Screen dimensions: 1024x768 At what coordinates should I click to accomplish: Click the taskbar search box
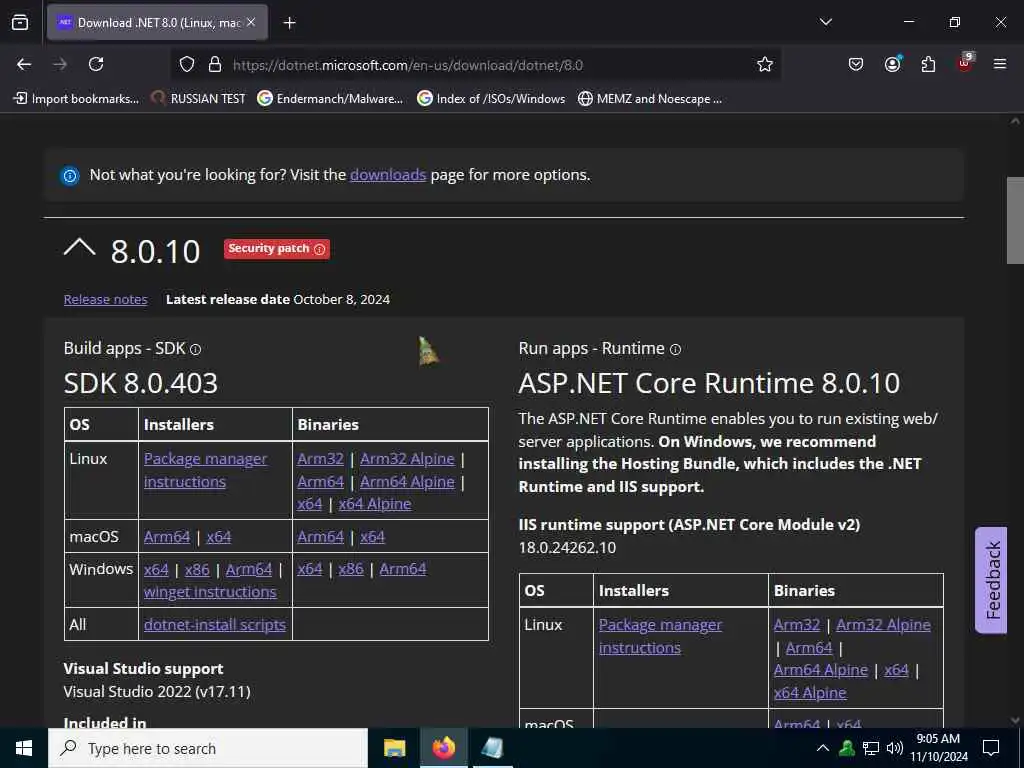[208, 748]
